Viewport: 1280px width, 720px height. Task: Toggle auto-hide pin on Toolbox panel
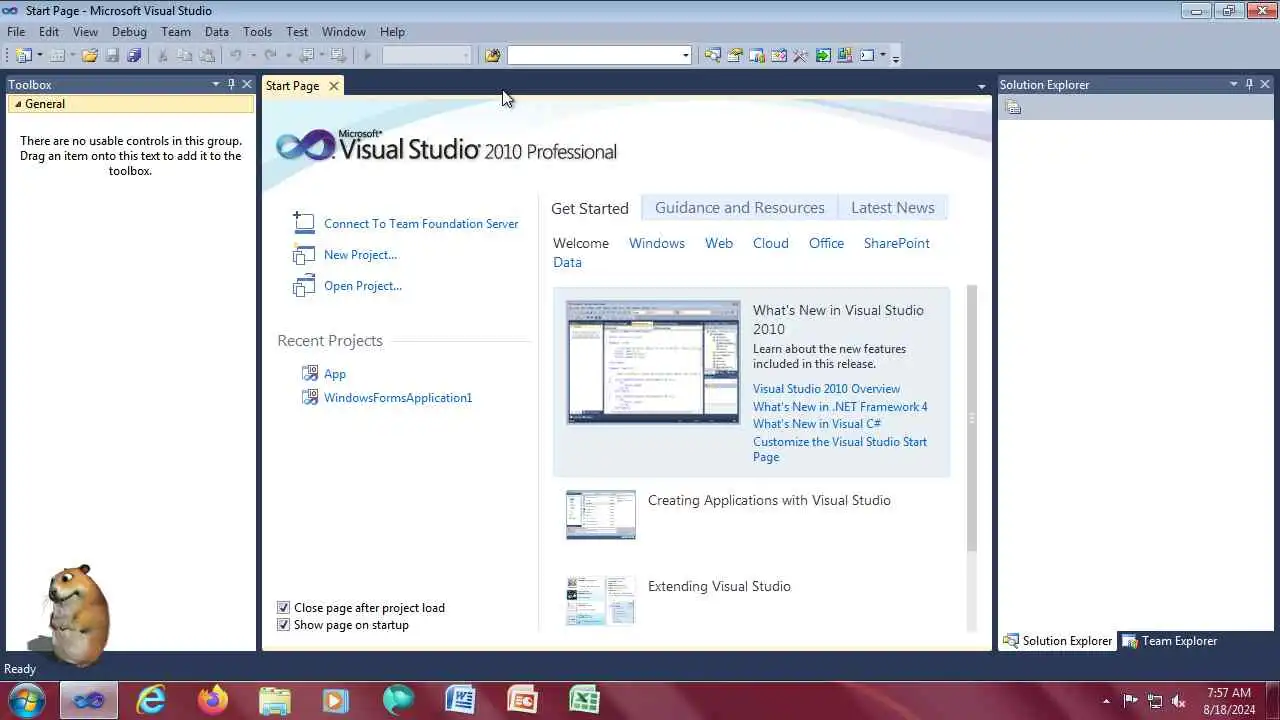click(x=231, y=85)
